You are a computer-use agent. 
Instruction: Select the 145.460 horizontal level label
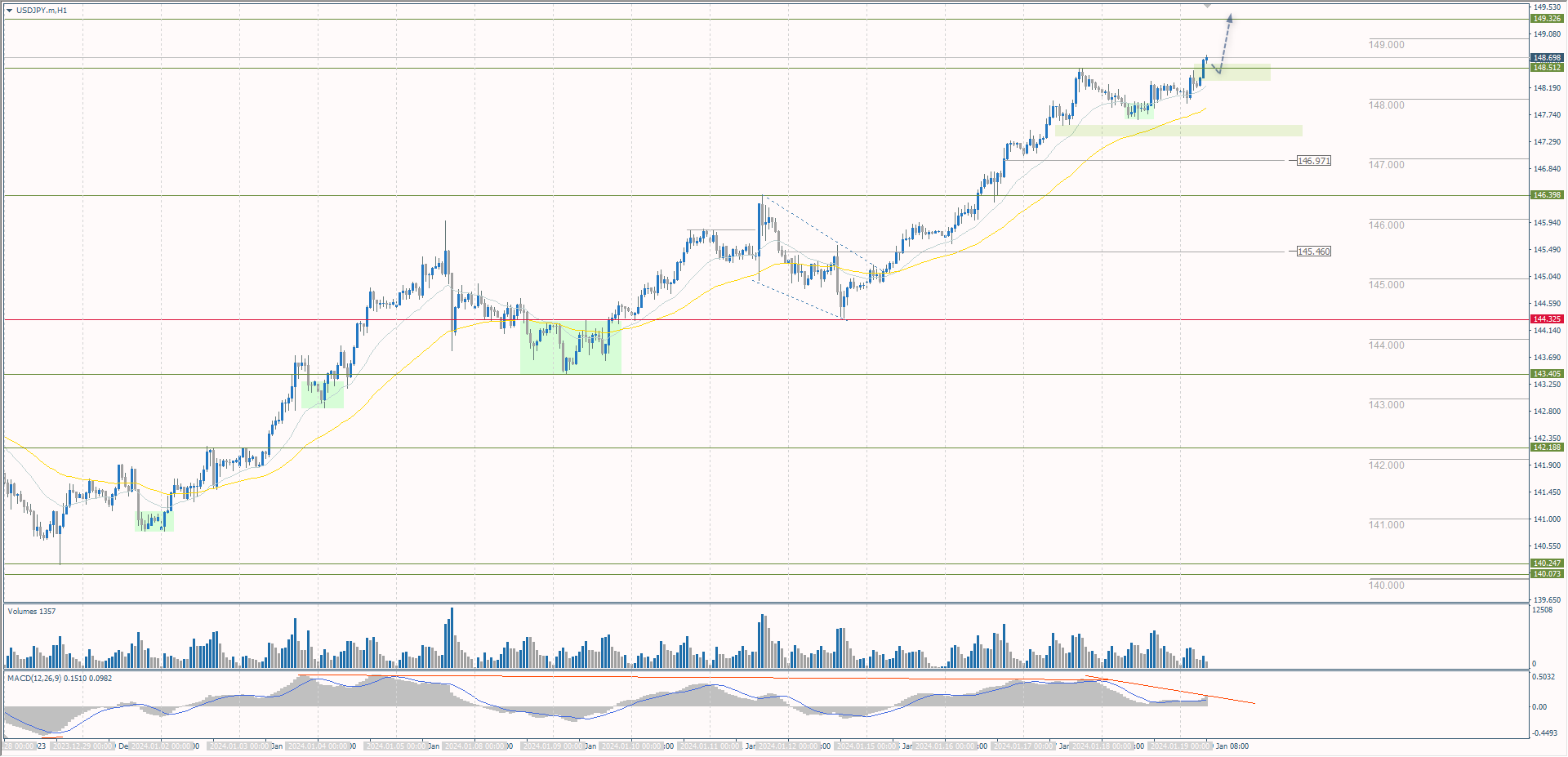click(1314, 252)
